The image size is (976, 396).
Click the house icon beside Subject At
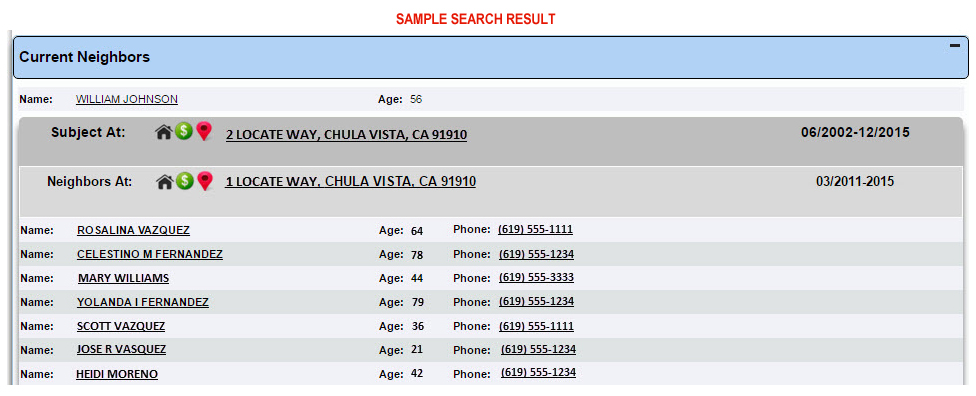click(163, 132)
